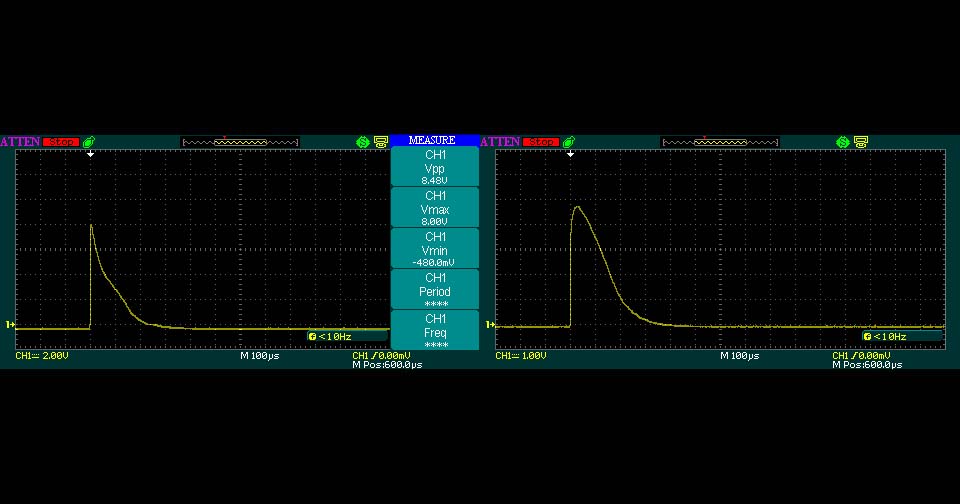Click the white trigger position arrow on 1.00V screen
Screen dimensions: 960x504
pyautogui.click(x=571, y=154)
